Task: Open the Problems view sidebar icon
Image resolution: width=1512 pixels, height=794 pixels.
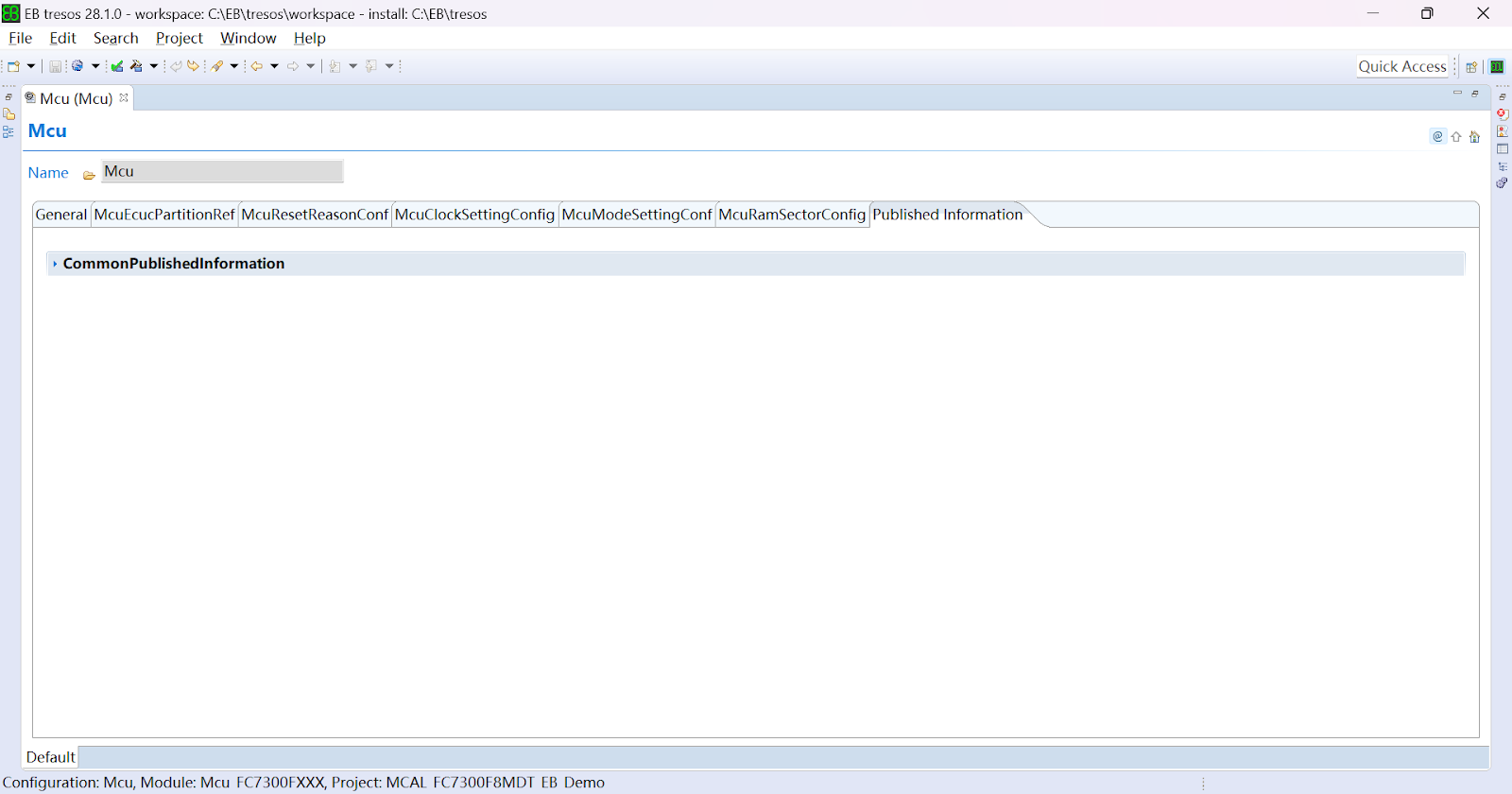Action: tap(1503, 131)
